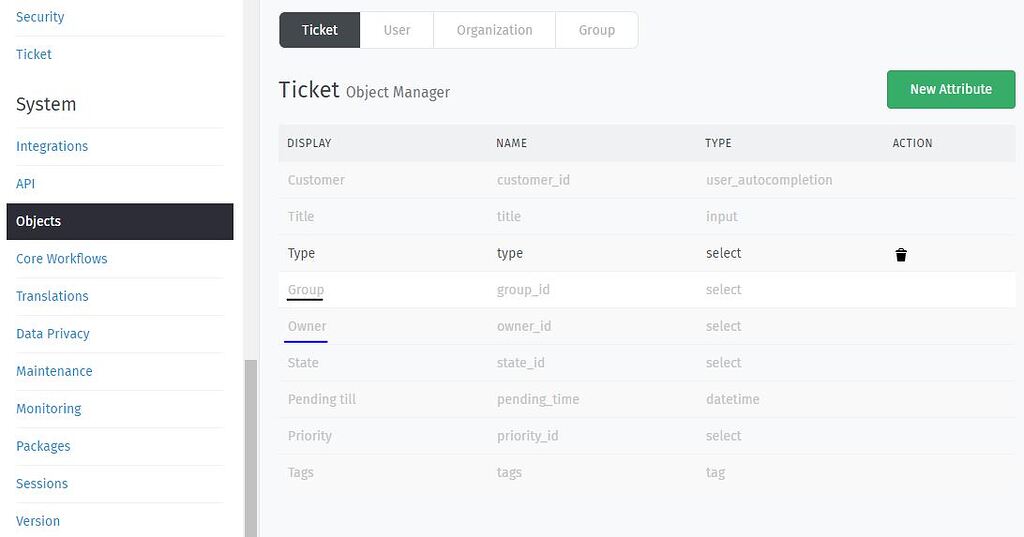Screen dimensions: 1024x537
Task: Click the group_id name cell
Action: click(x=523, y=290)
